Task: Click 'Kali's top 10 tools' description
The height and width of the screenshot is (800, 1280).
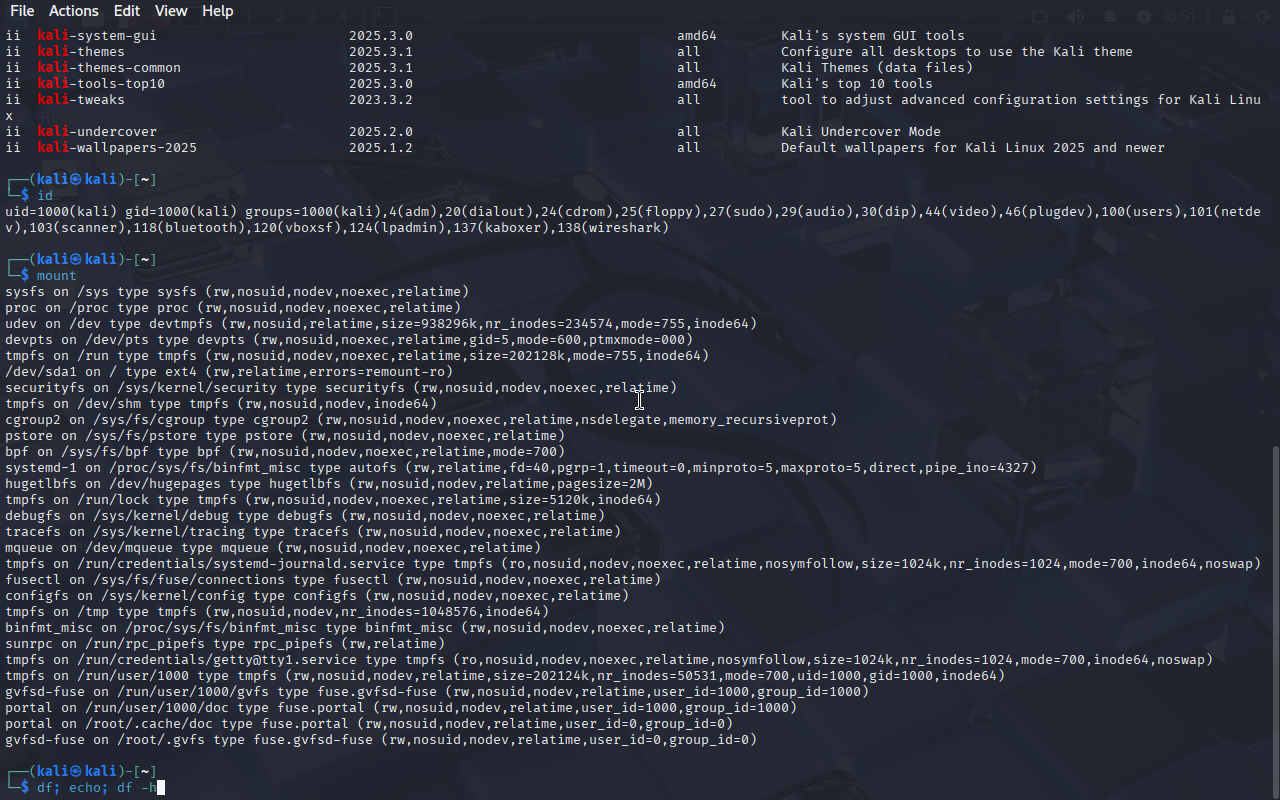Action: 857,84
